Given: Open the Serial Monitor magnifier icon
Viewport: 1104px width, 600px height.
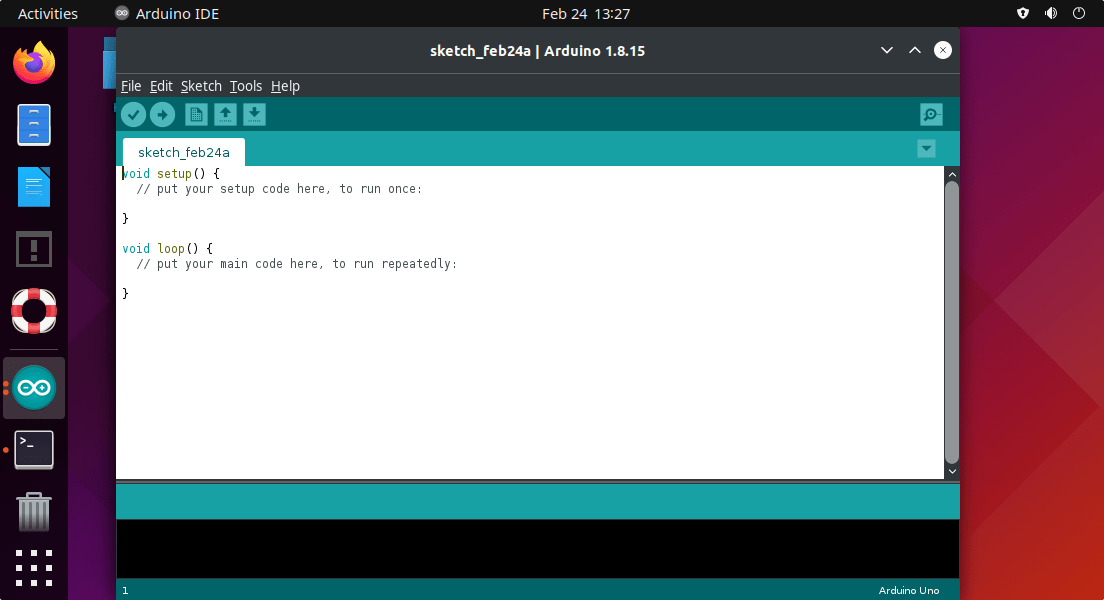Looking at the screenshot, I should [931, 115].
